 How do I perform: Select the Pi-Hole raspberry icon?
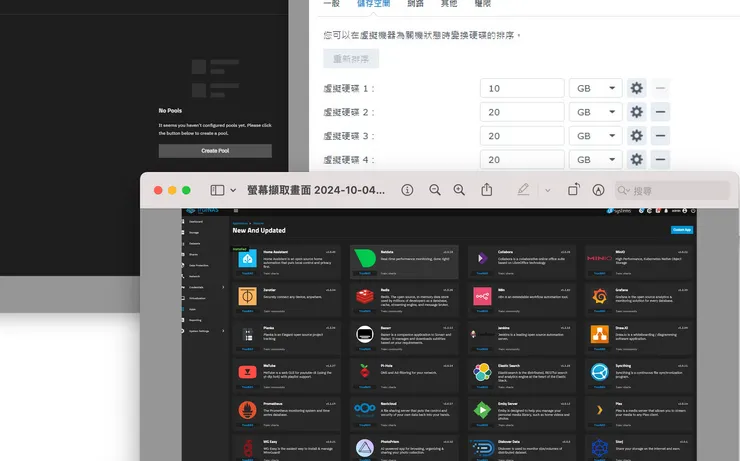[365, 371]
